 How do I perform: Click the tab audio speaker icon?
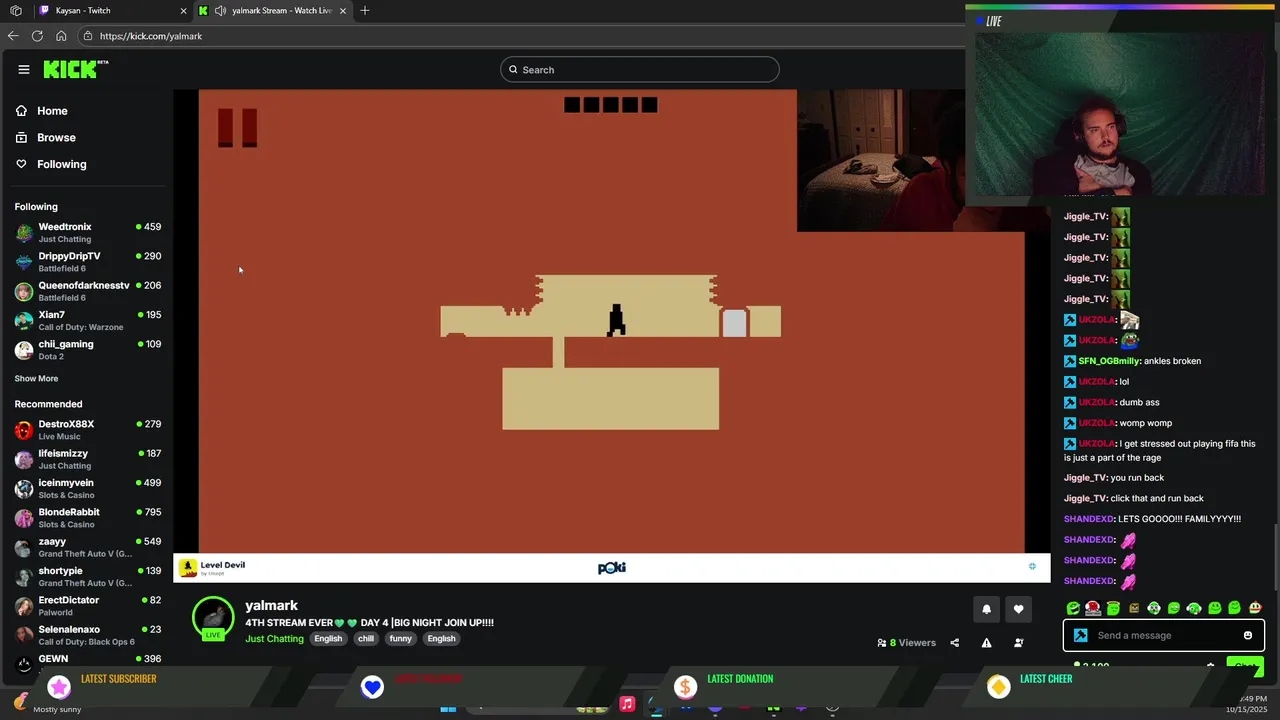(220, 10)
